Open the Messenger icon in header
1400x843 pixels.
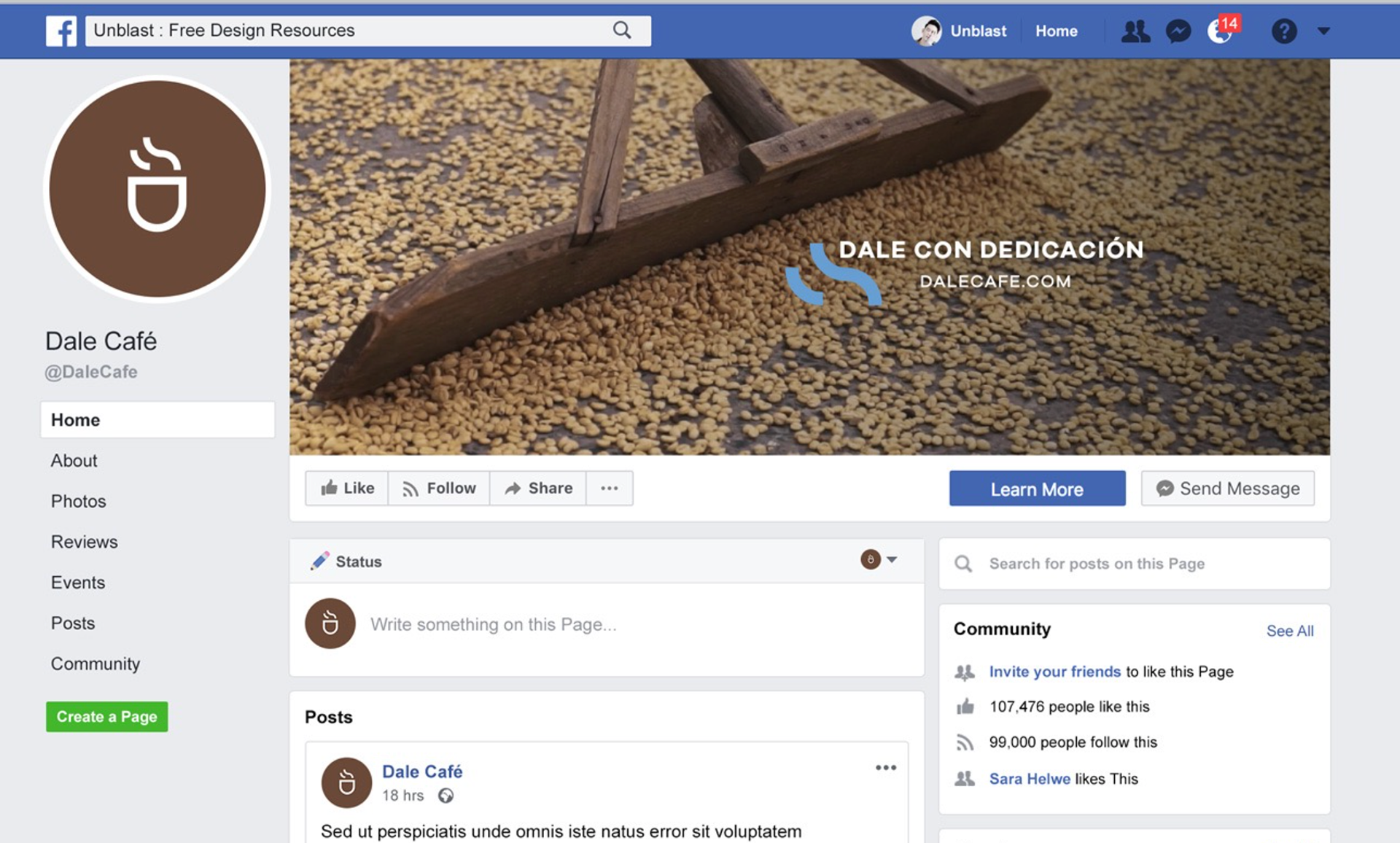tap(1178, 31)
